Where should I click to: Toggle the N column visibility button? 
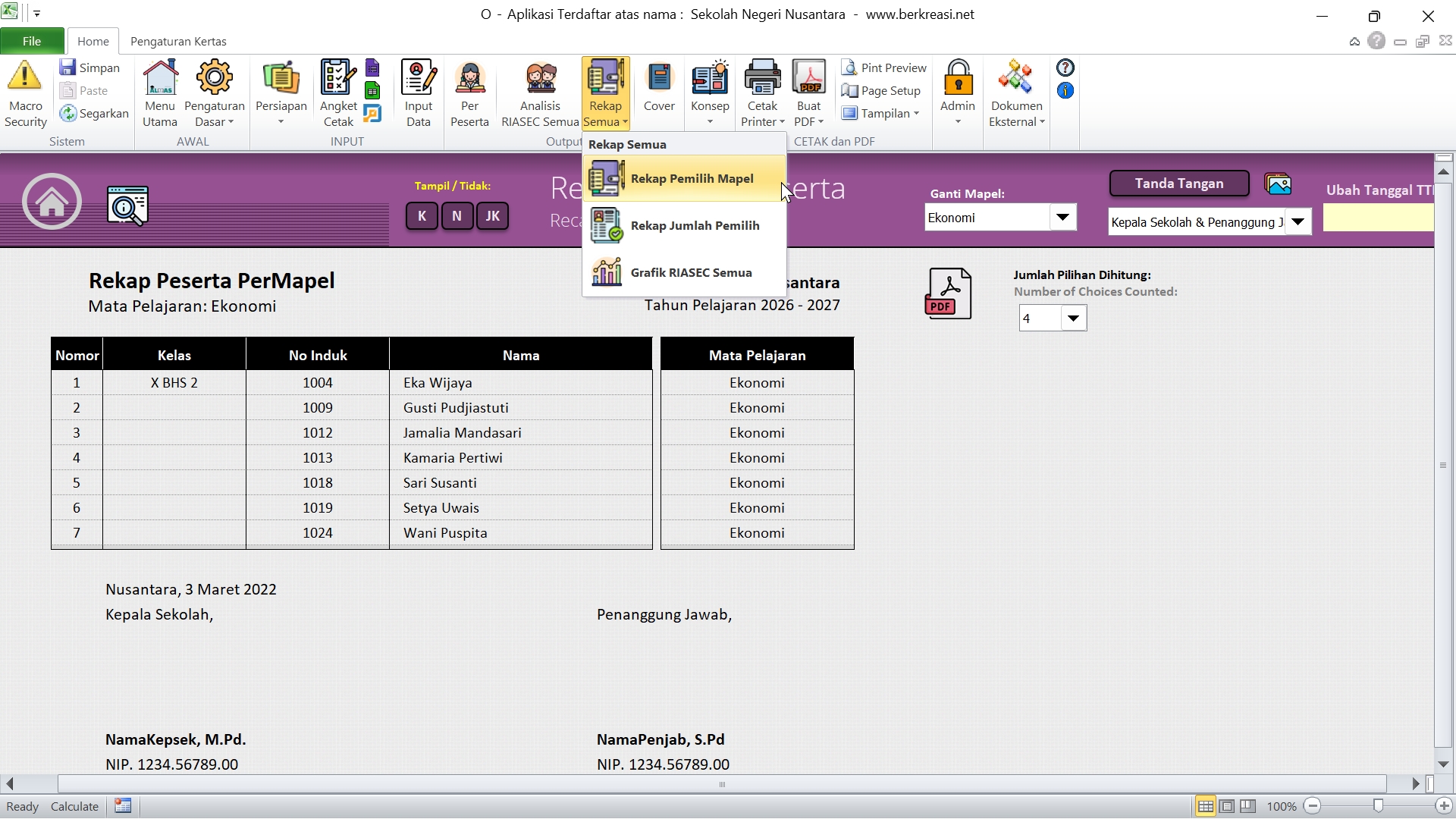457,216
